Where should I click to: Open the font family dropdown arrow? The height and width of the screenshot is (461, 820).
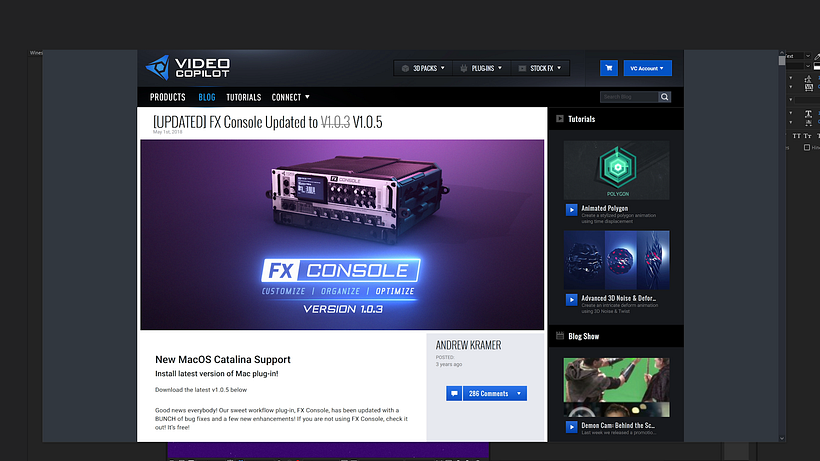pos(808,56)
